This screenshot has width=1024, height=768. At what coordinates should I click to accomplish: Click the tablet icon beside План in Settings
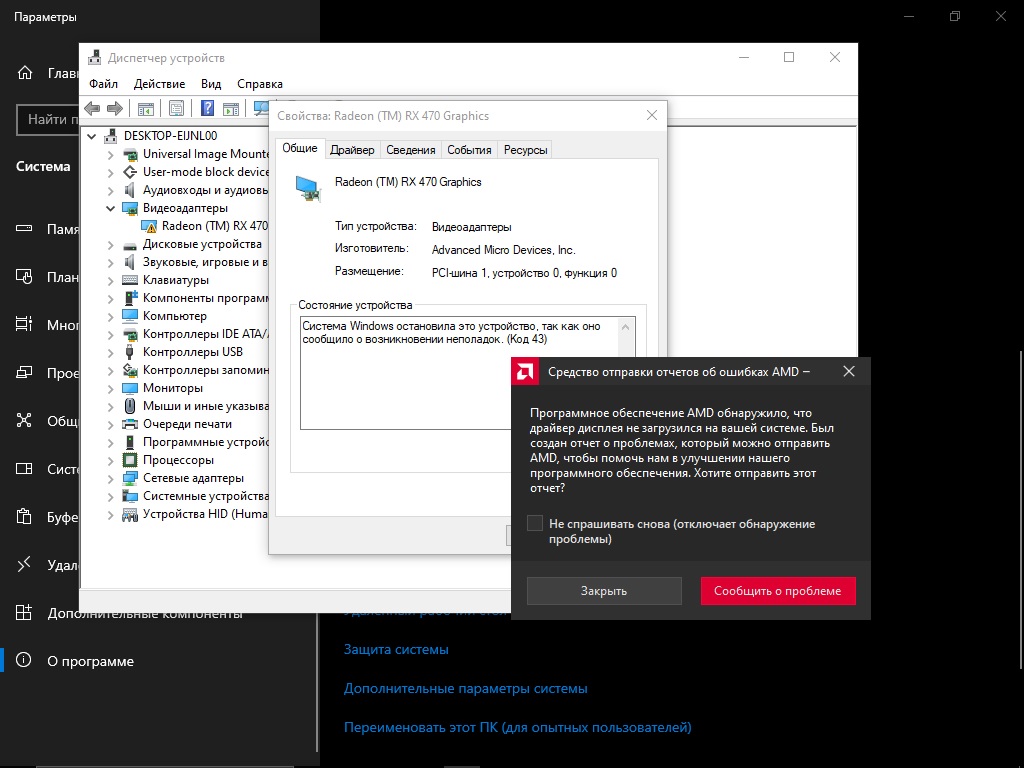coord(24,277)
